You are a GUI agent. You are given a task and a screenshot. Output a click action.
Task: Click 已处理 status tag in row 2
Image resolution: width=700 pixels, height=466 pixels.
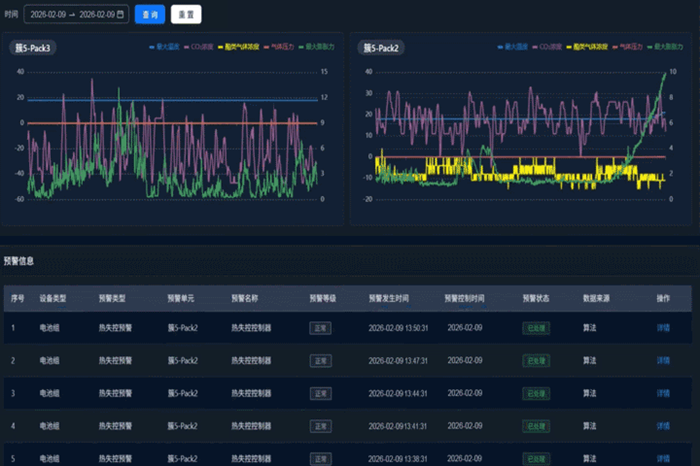[x=535, y=360]
